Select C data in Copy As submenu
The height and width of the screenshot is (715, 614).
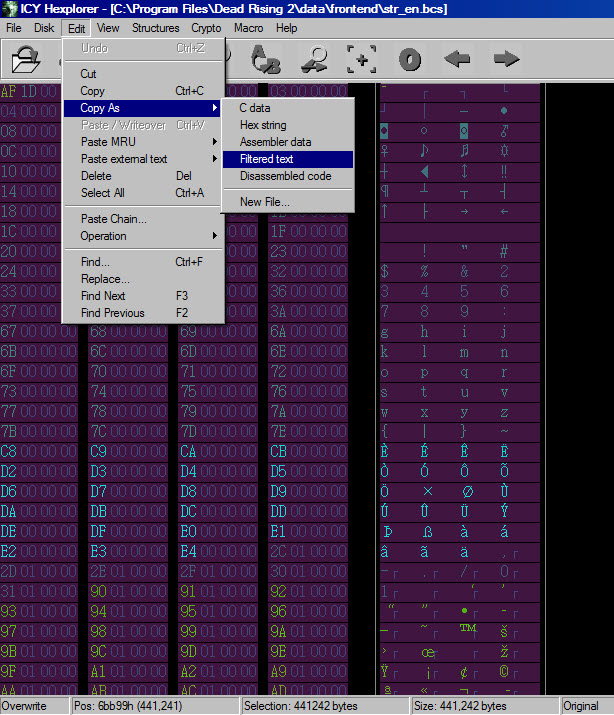(288, 108)
